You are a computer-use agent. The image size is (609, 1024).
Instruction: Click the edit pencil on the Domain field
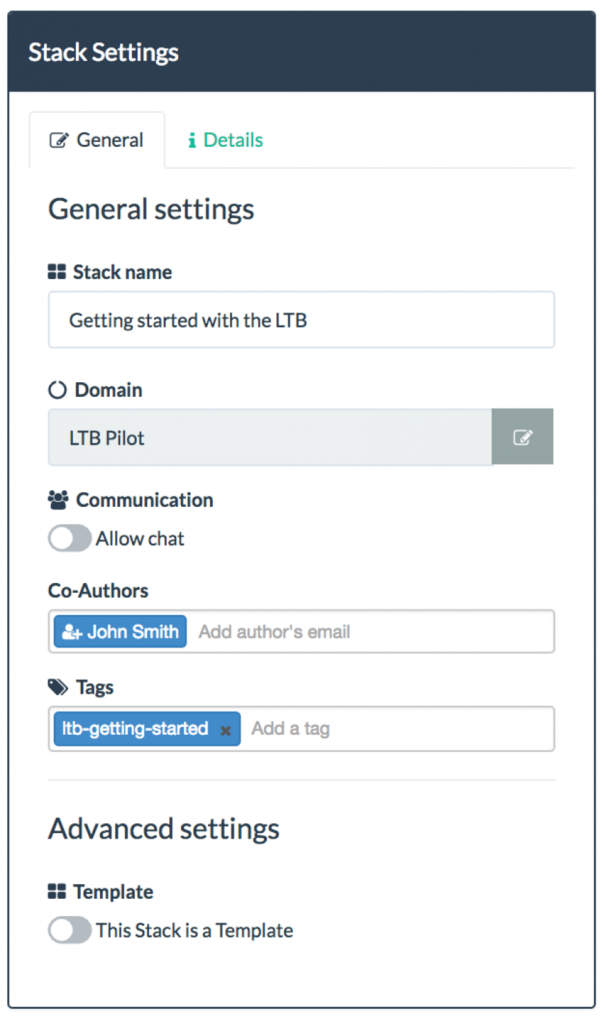click(522, 437)
